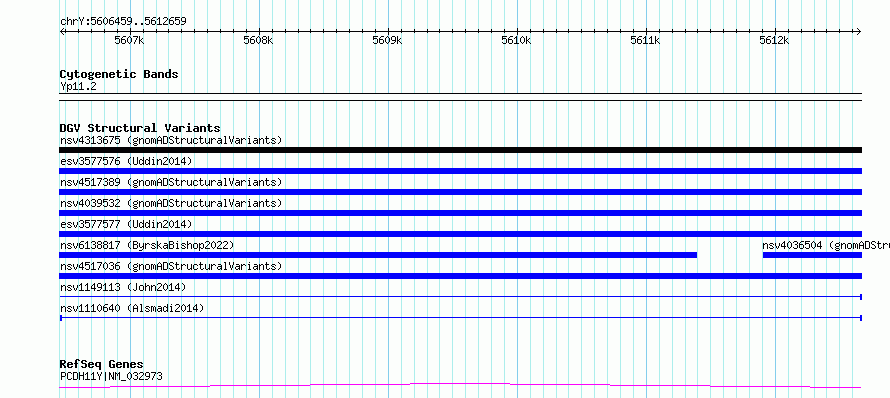The image size is (890, 398).
Task: Click the 5611k ruler tick label
Action: (x=645, y=40)
